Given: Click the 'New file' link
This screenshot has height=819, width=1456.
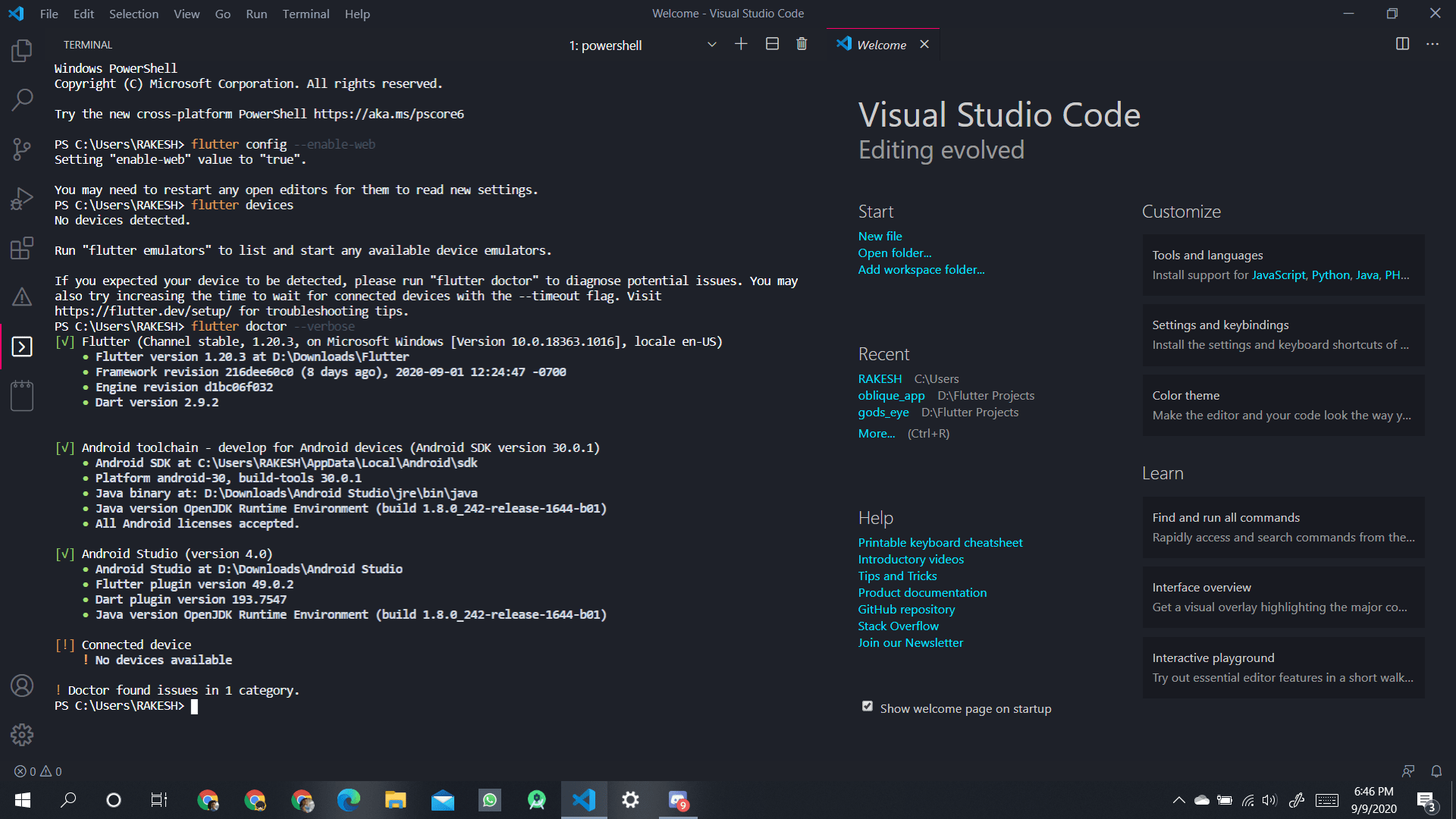Looking at the screenshot, I should pos(880,237).
